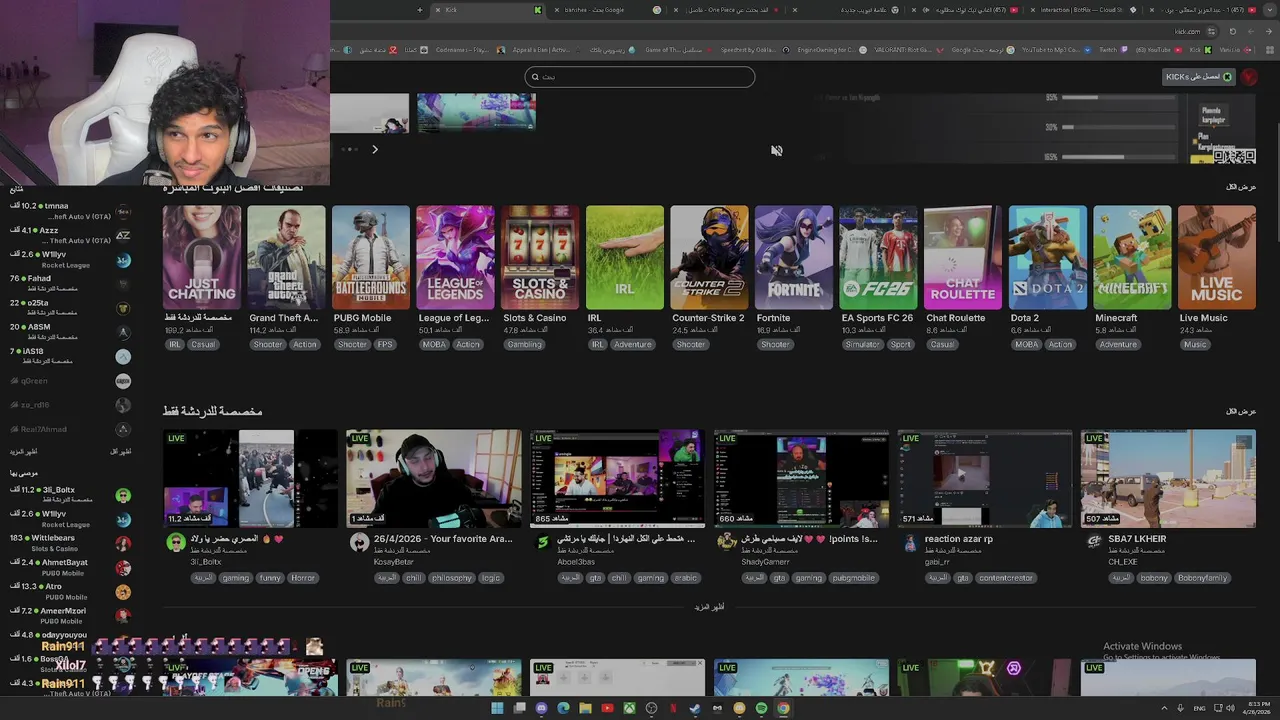Open the Fortnite category card
Image resolution: width=1280 pixels, height=720 pixels.
tap(794, 257)
